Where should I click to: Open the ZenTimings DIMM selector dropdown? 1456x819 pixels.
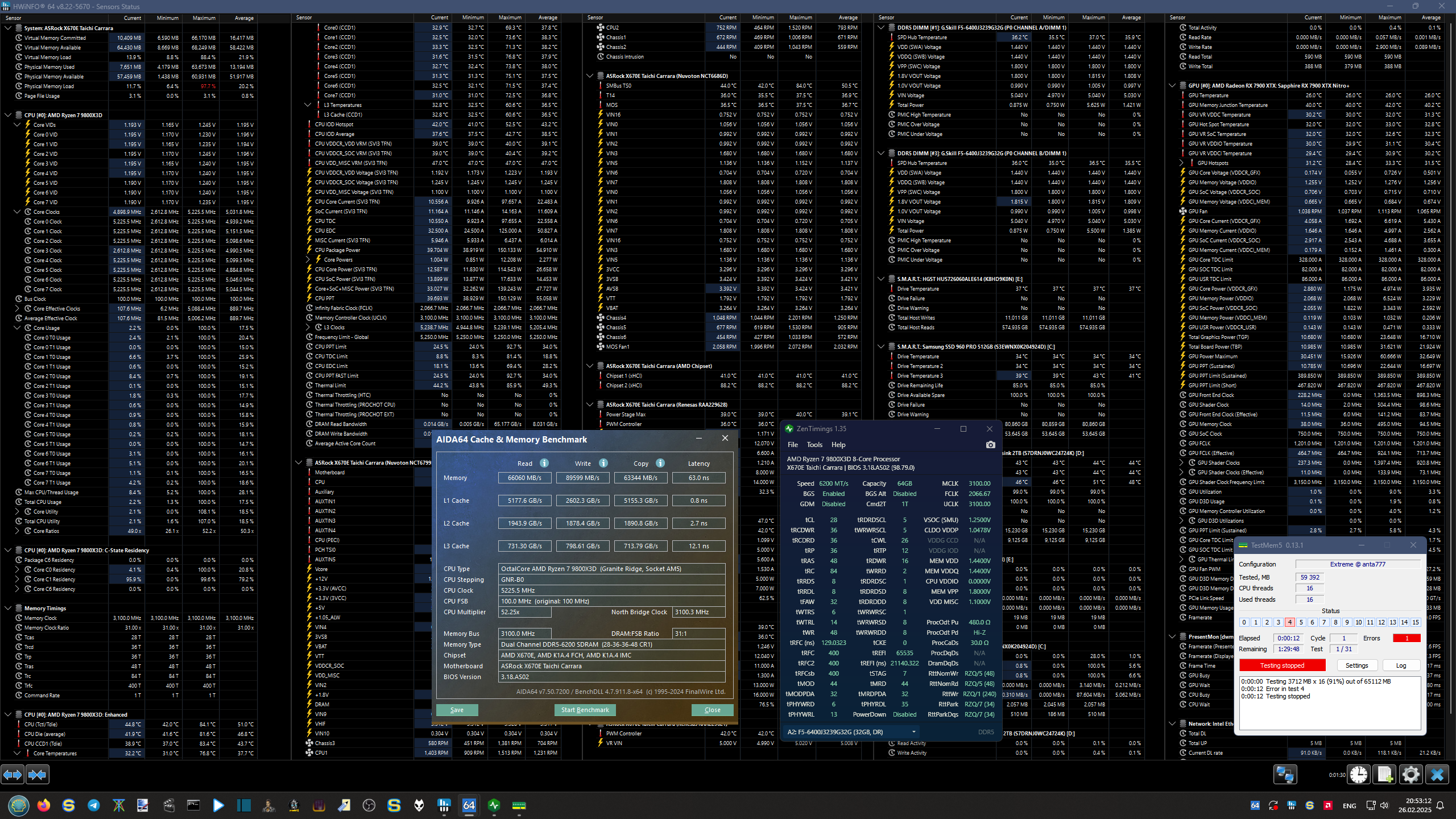[913, 732]
